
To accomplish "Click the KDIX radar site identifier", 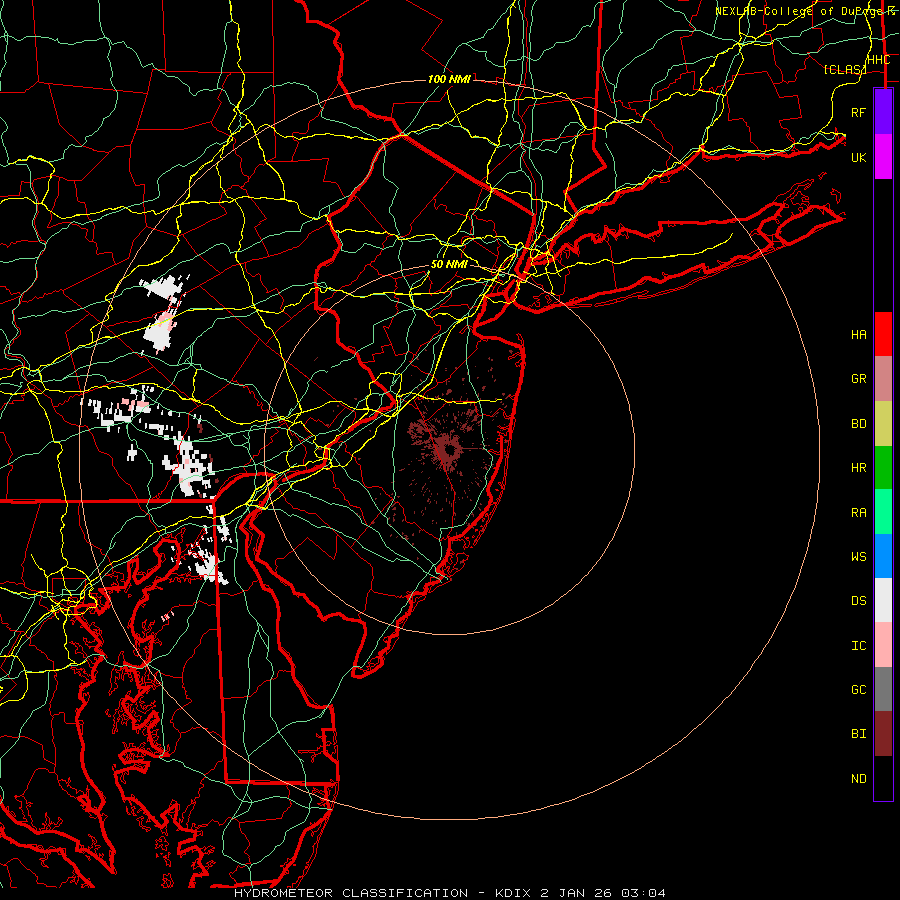I will [514, 893].
